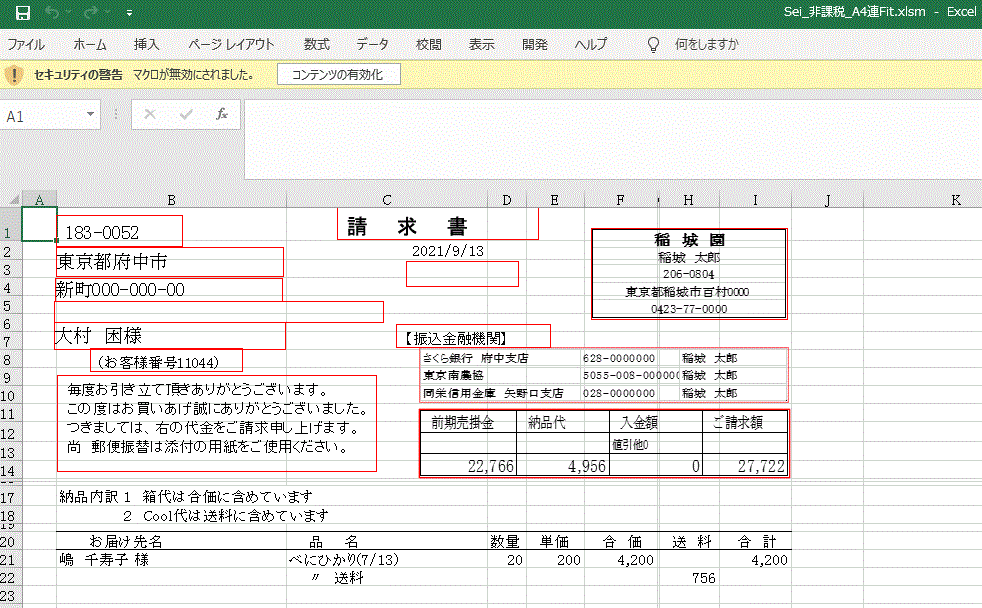The width and height of the screenshot is (982, 608).
Task: Click the shipping fee value 756
Action: point(704,578)
